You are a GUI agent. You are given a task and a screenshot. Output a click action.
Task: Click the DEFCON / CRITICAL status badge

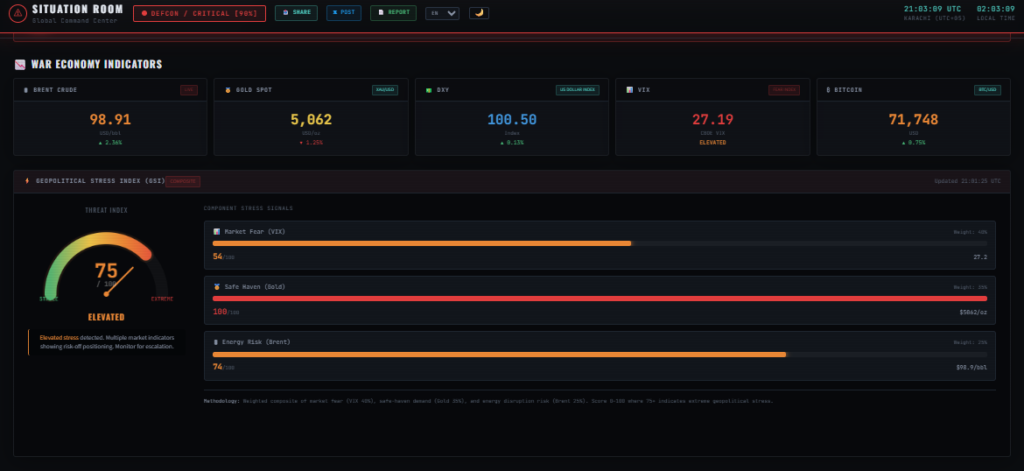coord(199,13)
